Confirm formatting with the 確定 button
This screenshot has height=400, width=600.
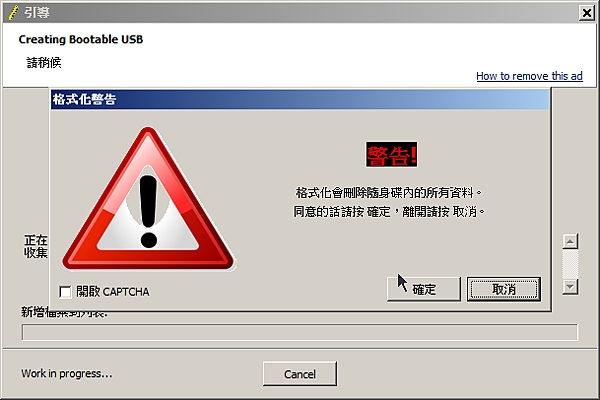(424, 289)
